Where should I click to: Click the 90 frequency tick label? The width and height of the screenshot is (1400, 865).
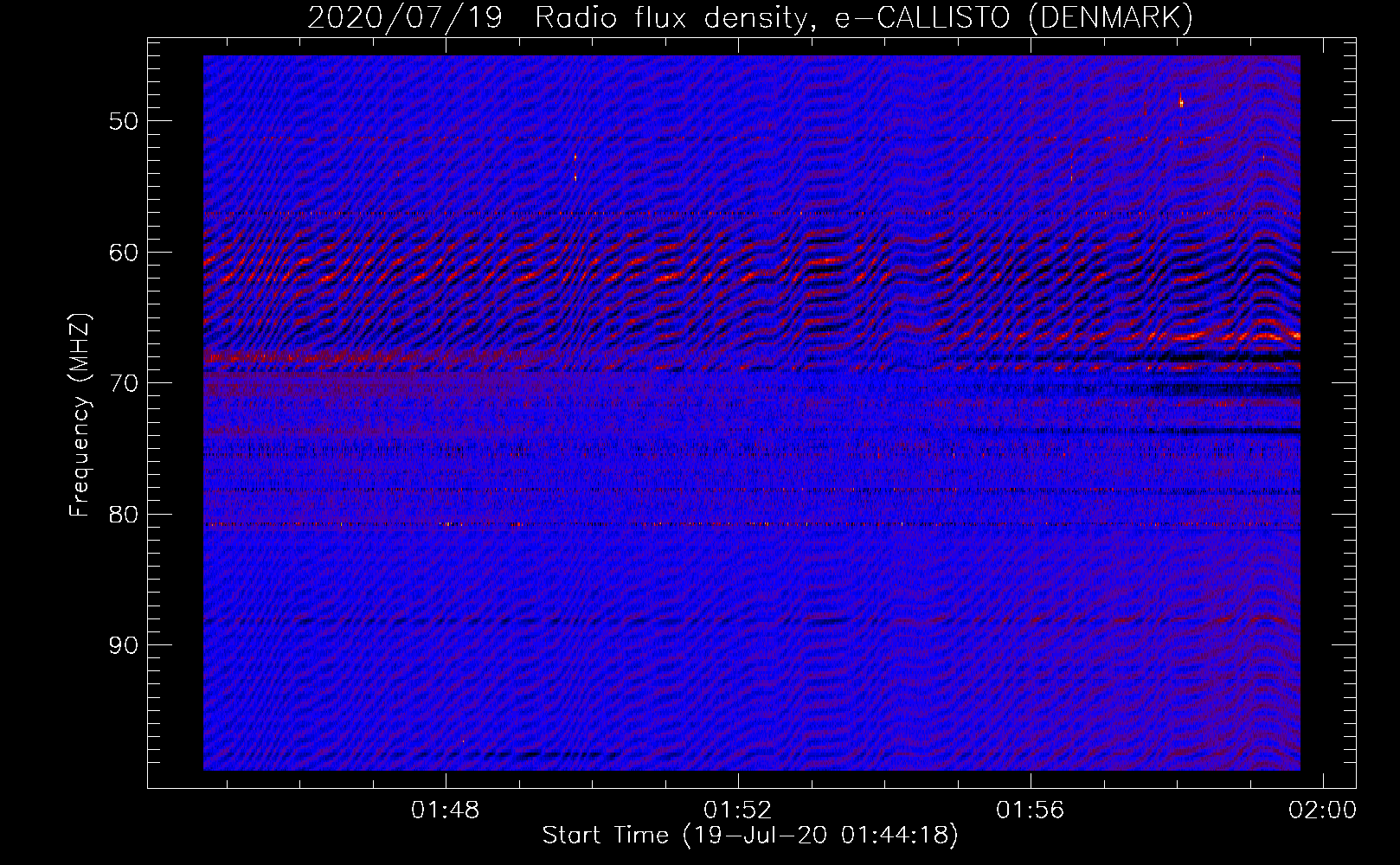124,645
